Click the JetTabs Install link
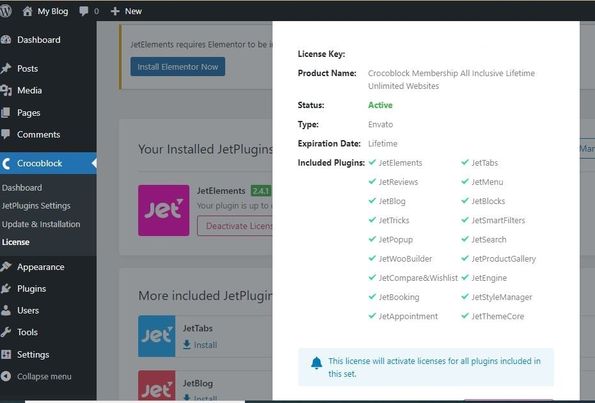 coord(205,345)
